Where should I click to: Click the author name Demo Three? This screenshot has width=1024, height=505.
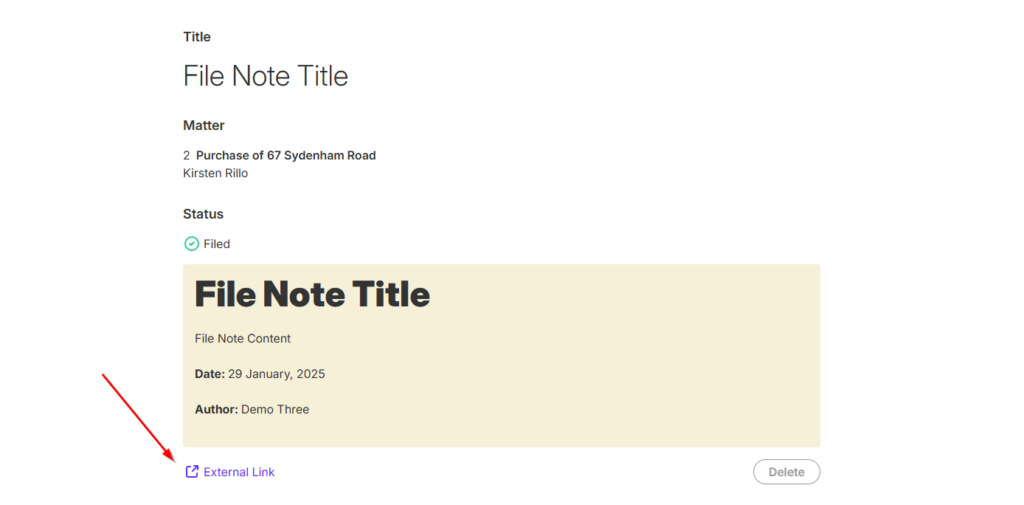275,409
